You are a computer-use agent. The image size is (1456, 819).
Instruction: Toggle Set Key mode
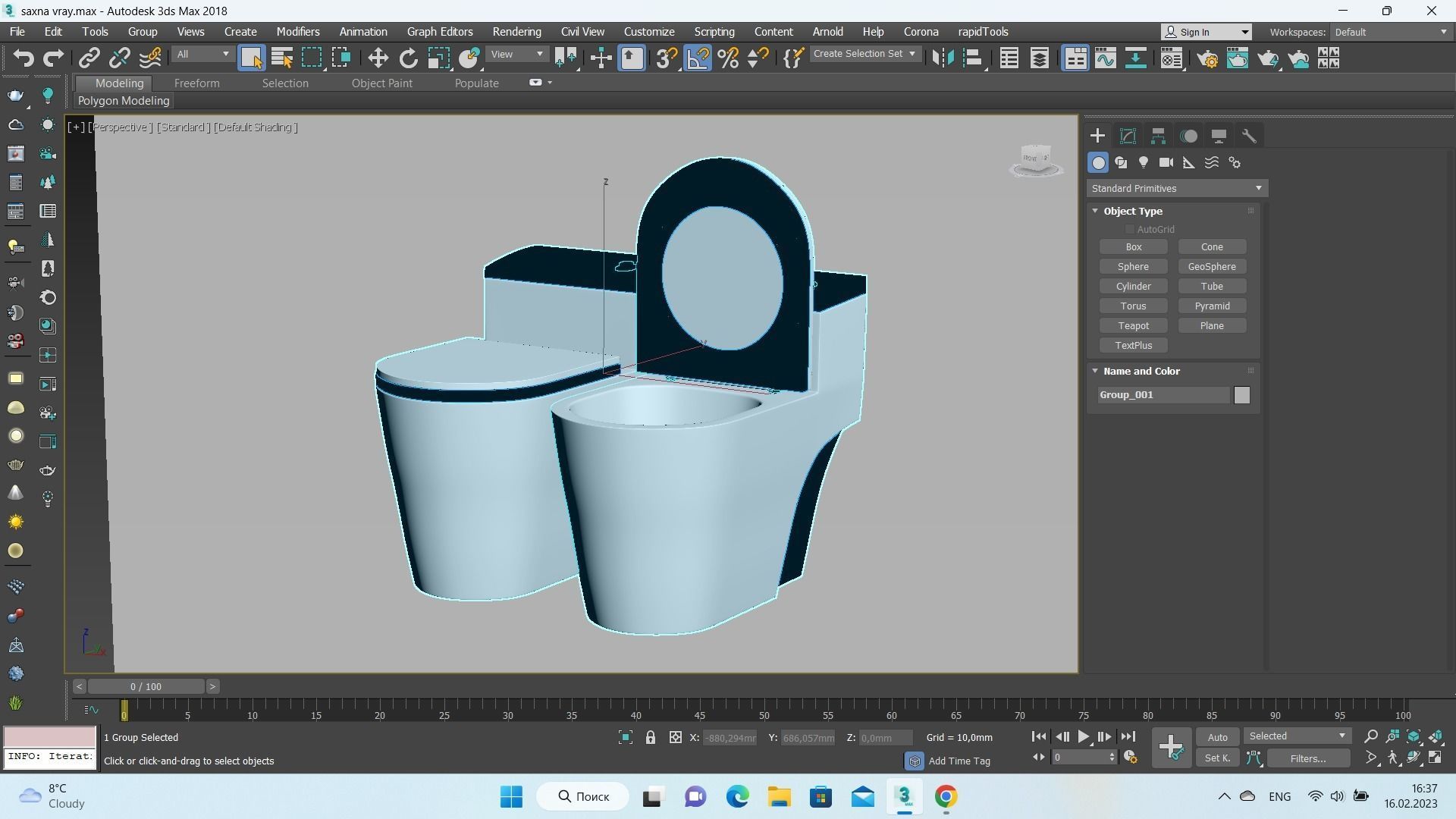[x=1217, y=758]
